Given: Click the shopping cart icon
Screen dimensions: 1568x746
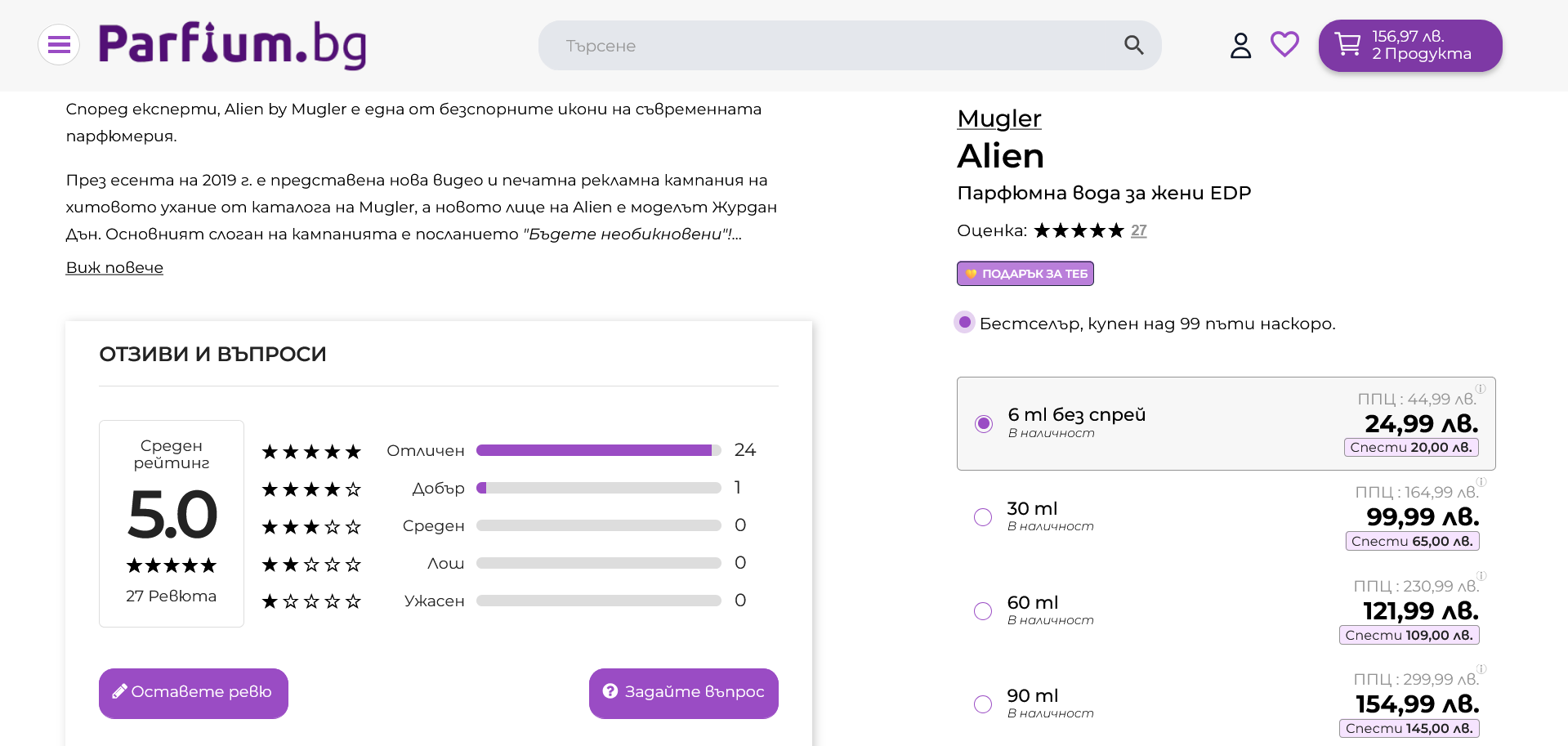Looking at the screenshot, I should click(x=1347, y=44).
